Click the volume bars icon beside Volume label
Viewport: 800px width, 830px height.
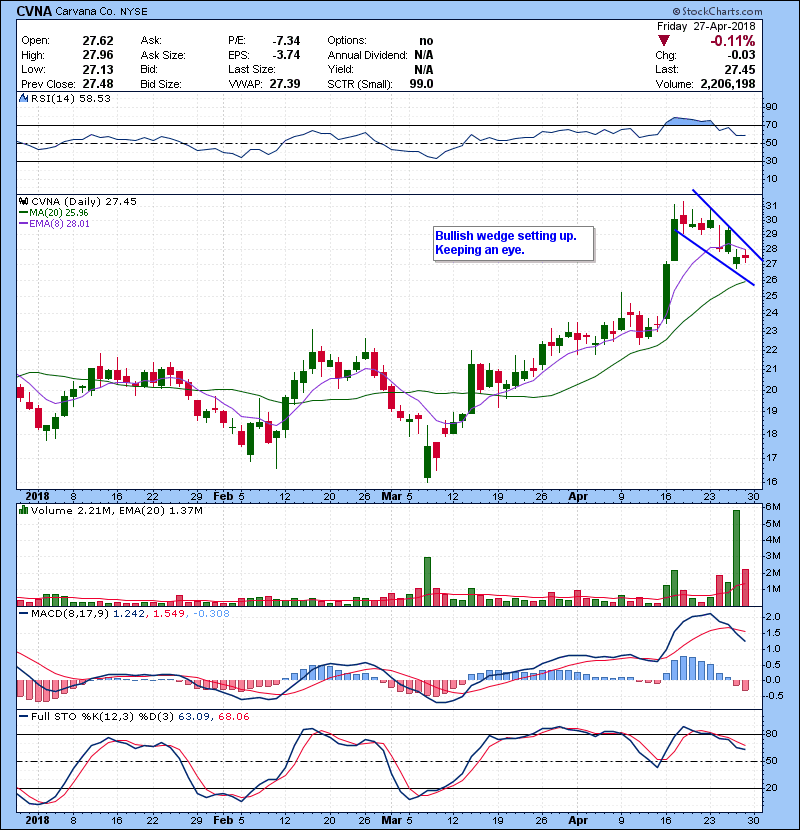23,510
